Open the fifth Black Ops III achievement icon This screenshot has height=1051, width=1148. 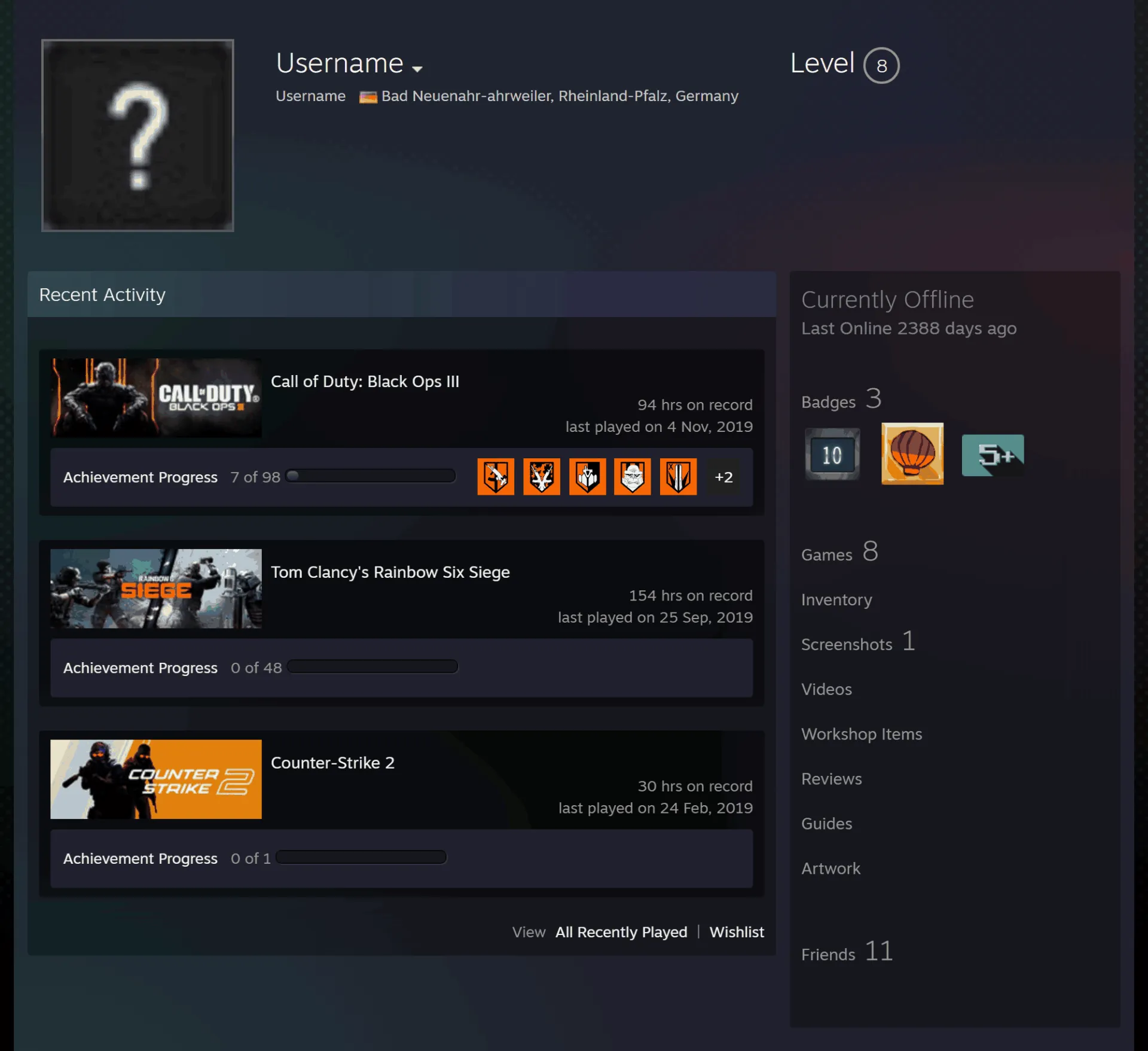[679, 477]
